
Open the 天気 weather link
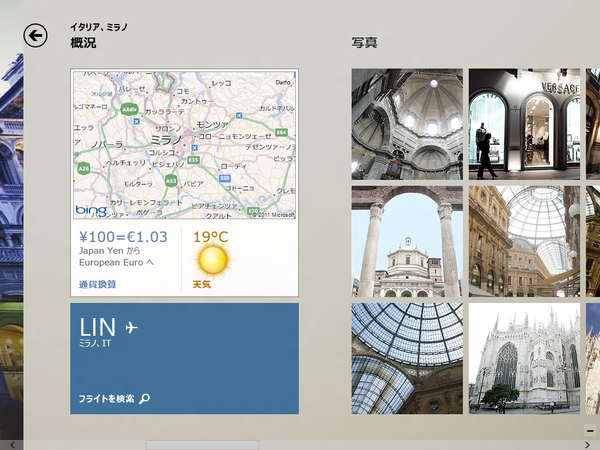tap(202, 284)
